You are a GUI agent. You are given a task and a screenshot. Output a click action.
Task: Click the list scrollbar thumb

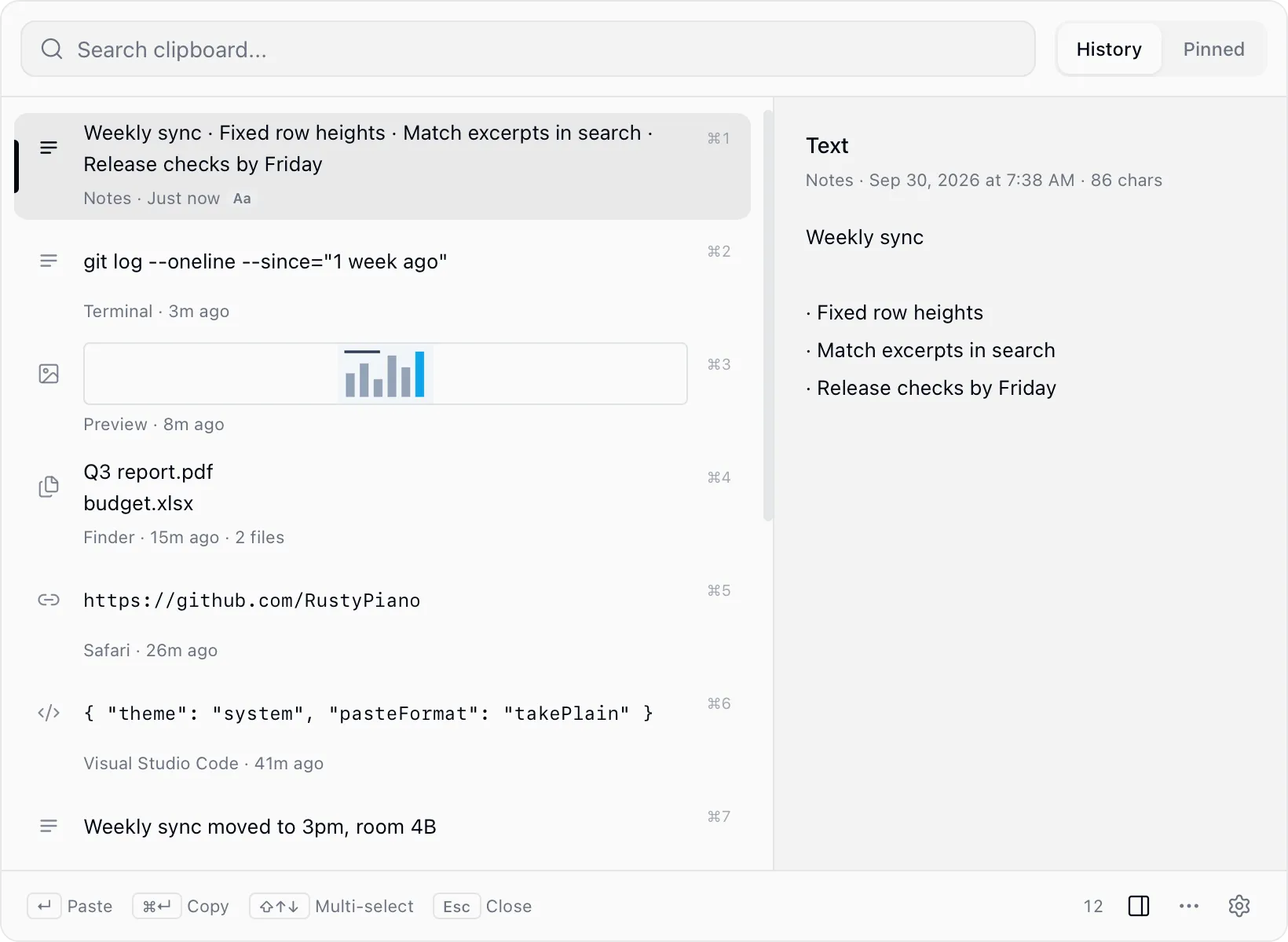click(x=768, y=316)
